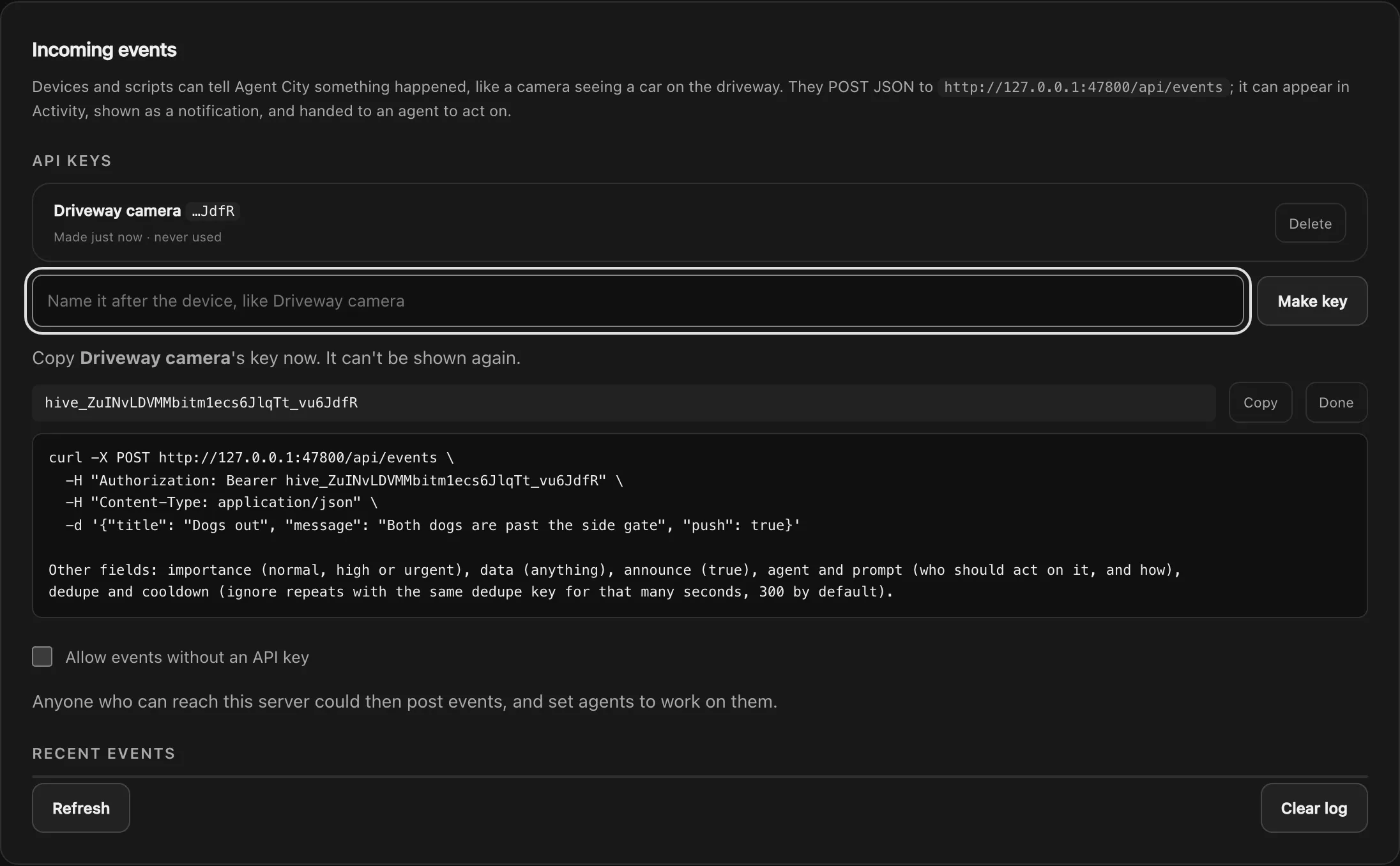1400x866 pixels.
Task: Click the Driveway camera key name
Action: (117, 211)
